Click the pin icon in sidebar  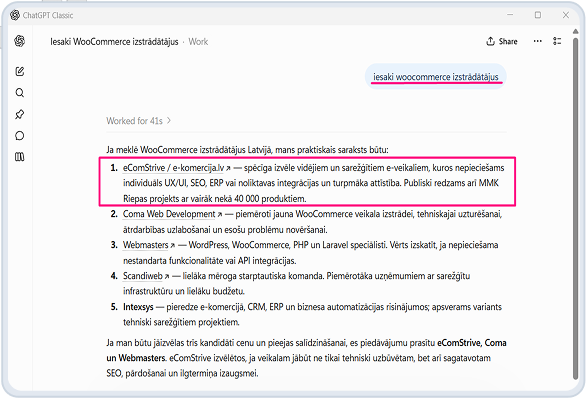[x=19, y=114]
